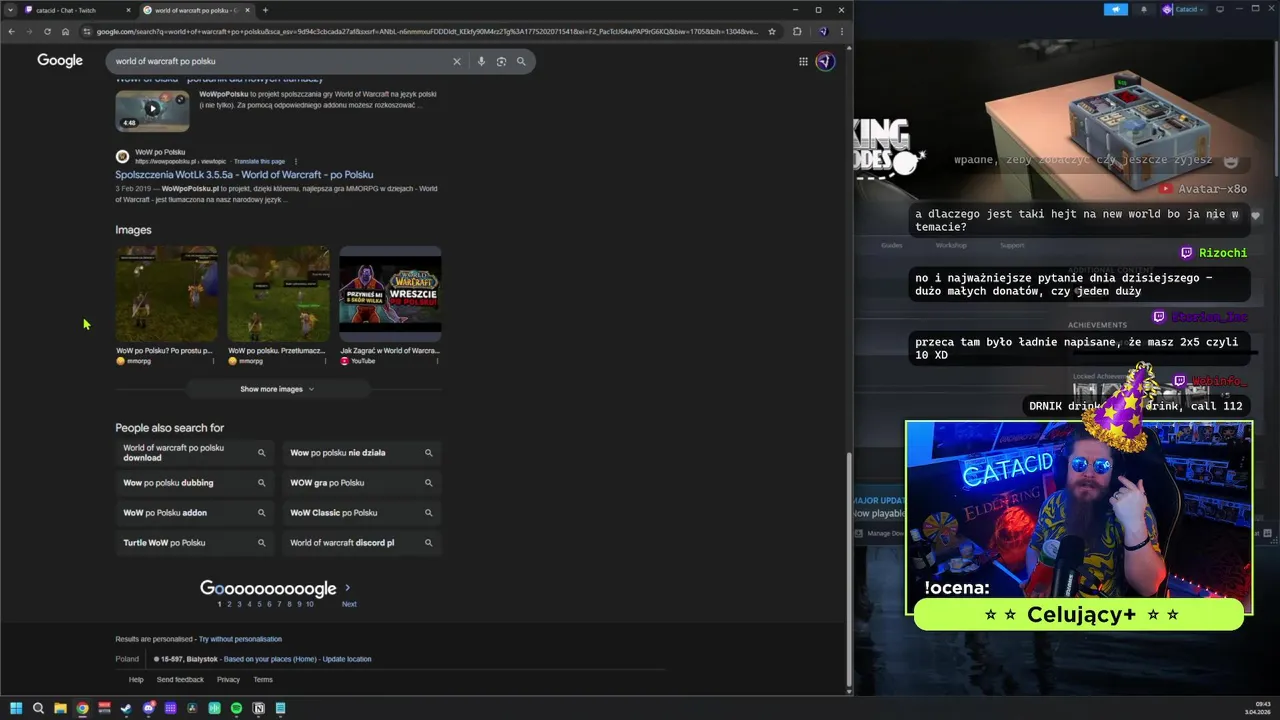Open the Google apps grid

click(803, 61)
